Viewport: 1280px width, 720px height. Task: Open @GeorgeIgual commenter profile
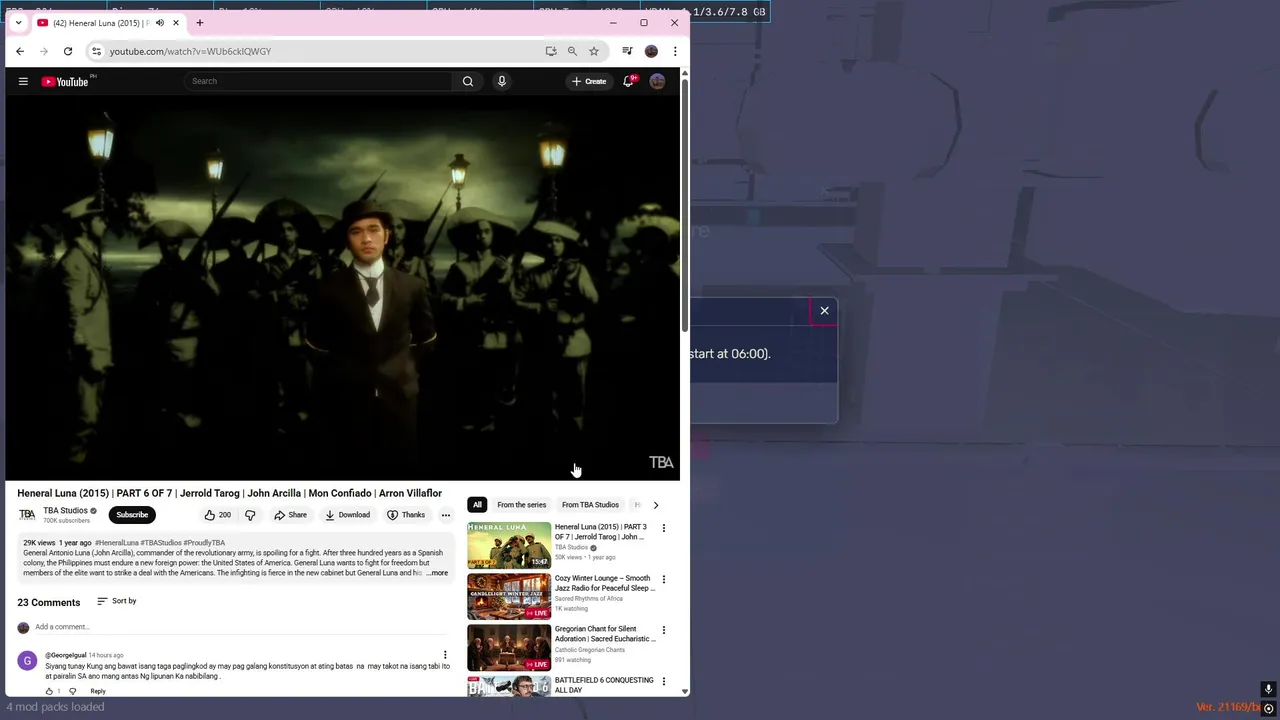[65, 655]
